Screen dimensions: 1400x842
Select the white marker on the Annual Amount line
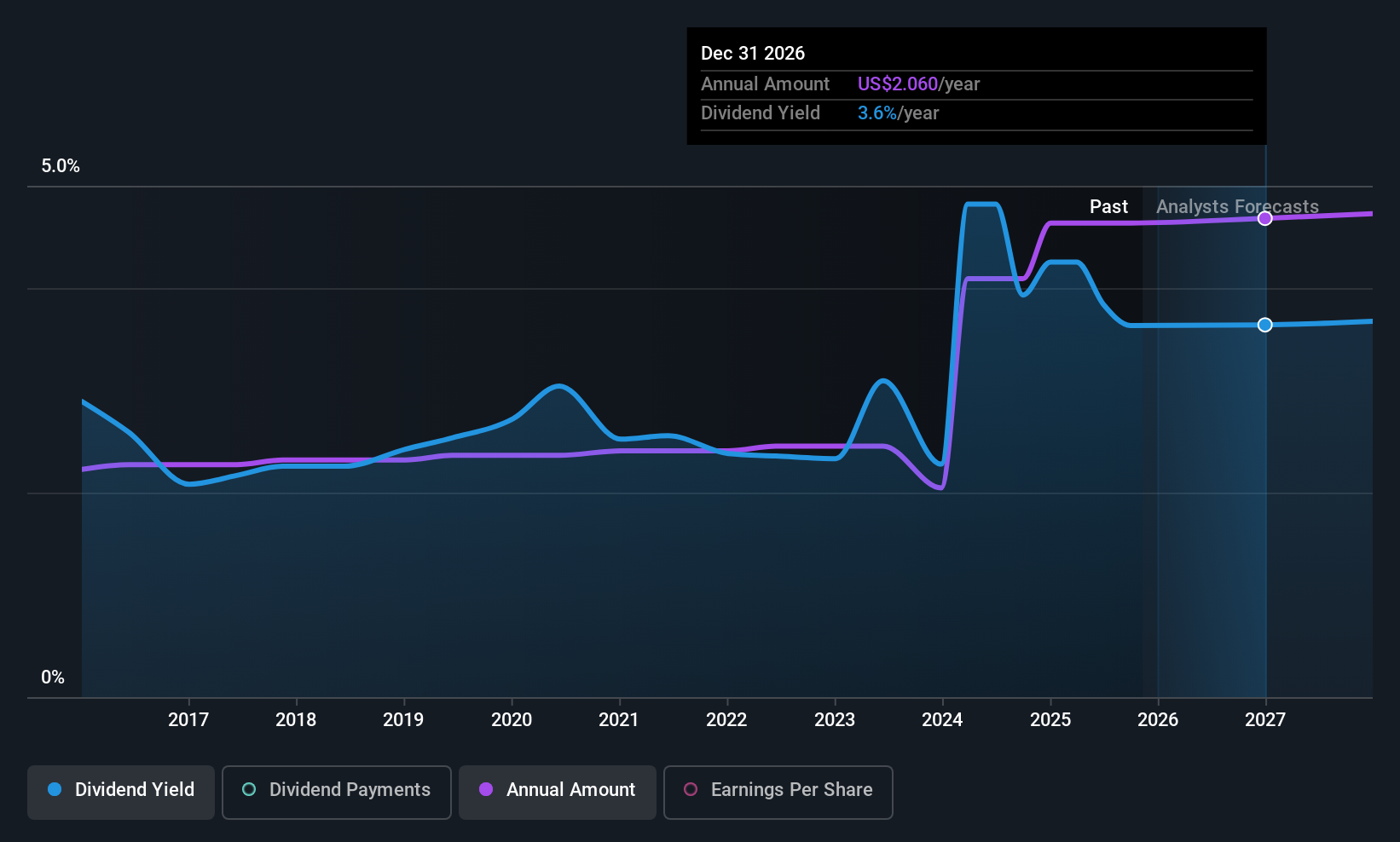(x=1264, y=218)
